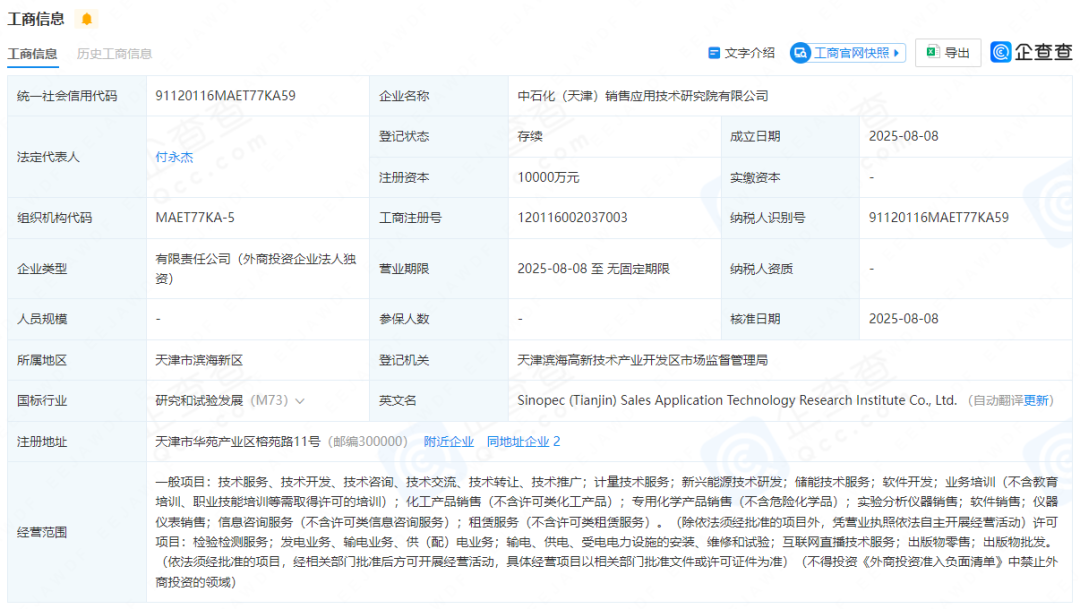
Task: Click the blue camera snapshot icon
Action: click(x=800, y=53)
